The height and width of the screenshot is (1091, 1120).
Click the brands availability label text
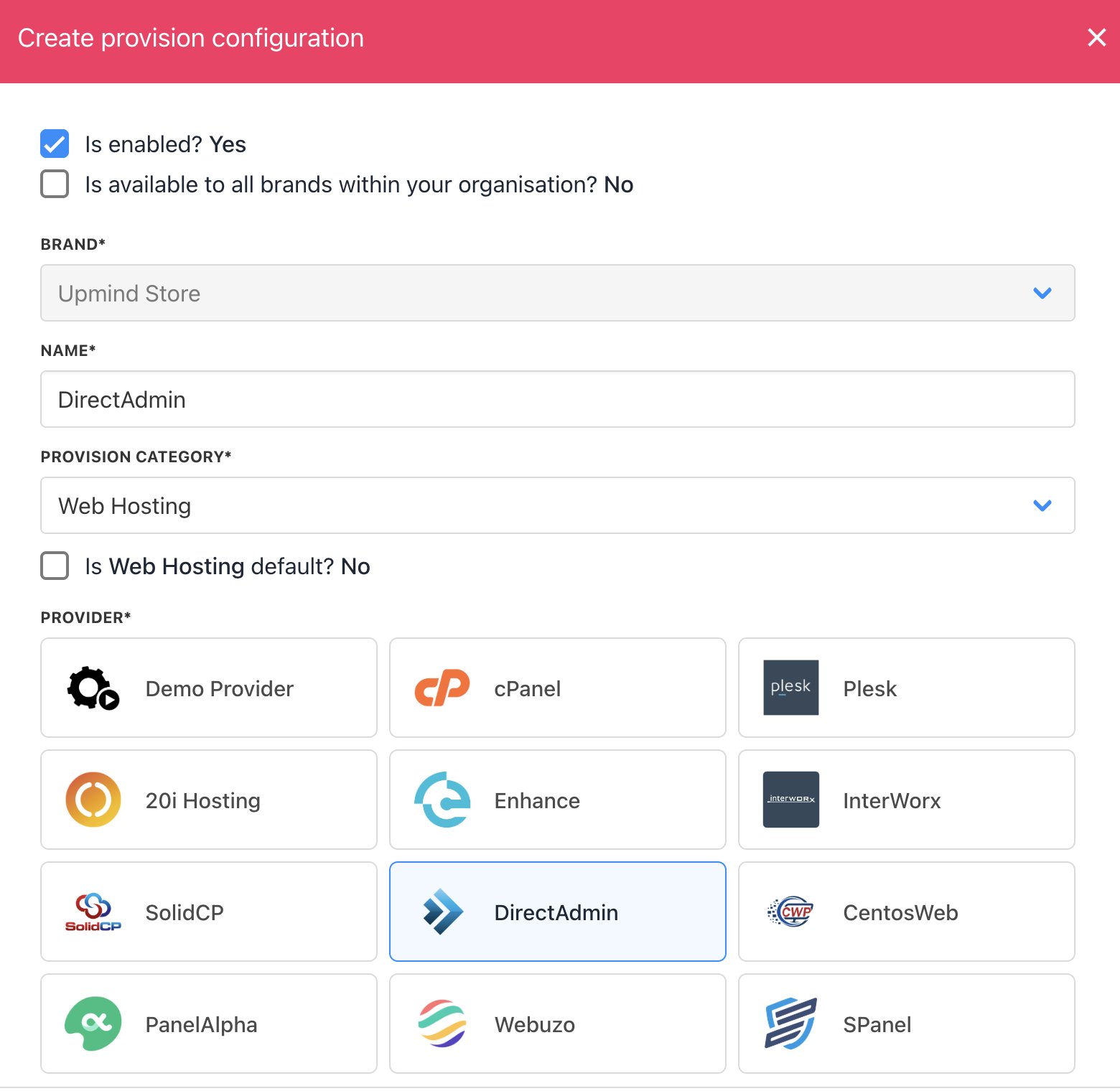click(x=360, y=184)
